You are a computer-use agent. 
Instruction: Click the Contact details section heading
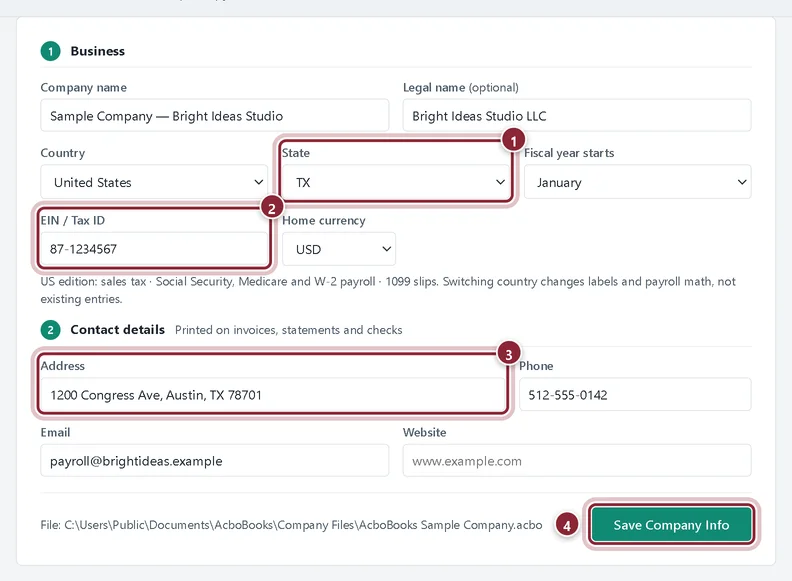click(x=118, y=330)
